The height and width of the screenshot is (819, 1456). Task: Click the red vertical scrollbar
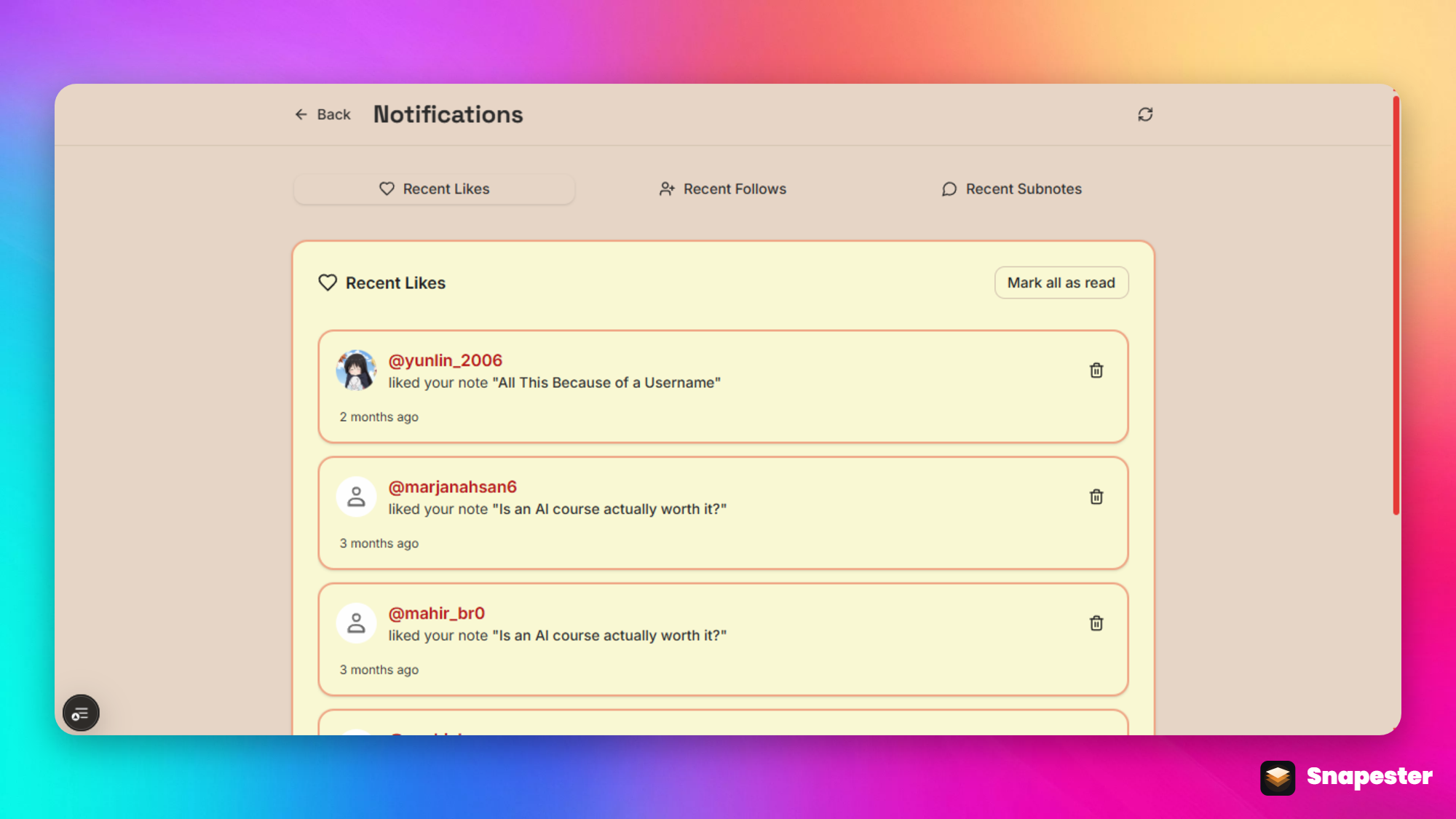point(1396,306)
